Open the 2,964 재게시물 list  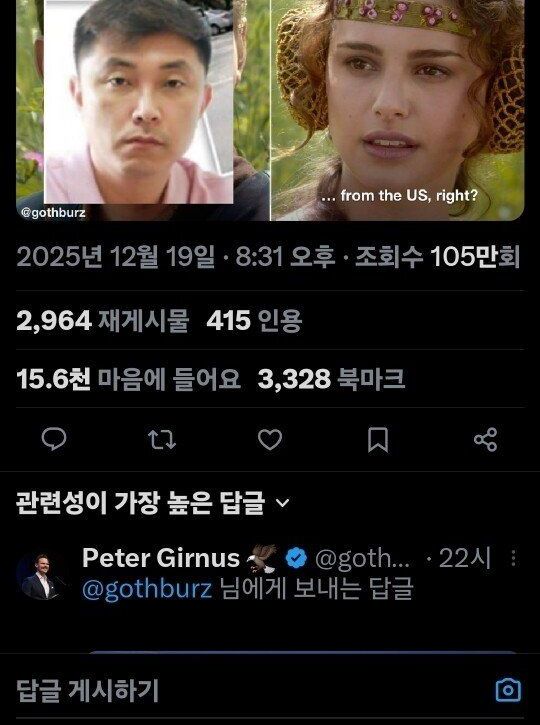pos(103,320)
